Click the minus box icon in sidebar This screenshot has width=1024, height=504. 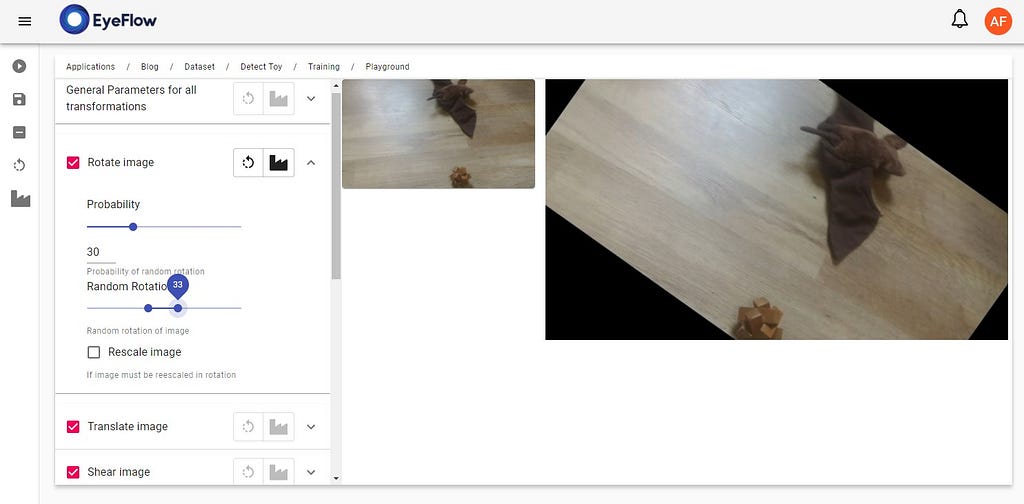20,133
